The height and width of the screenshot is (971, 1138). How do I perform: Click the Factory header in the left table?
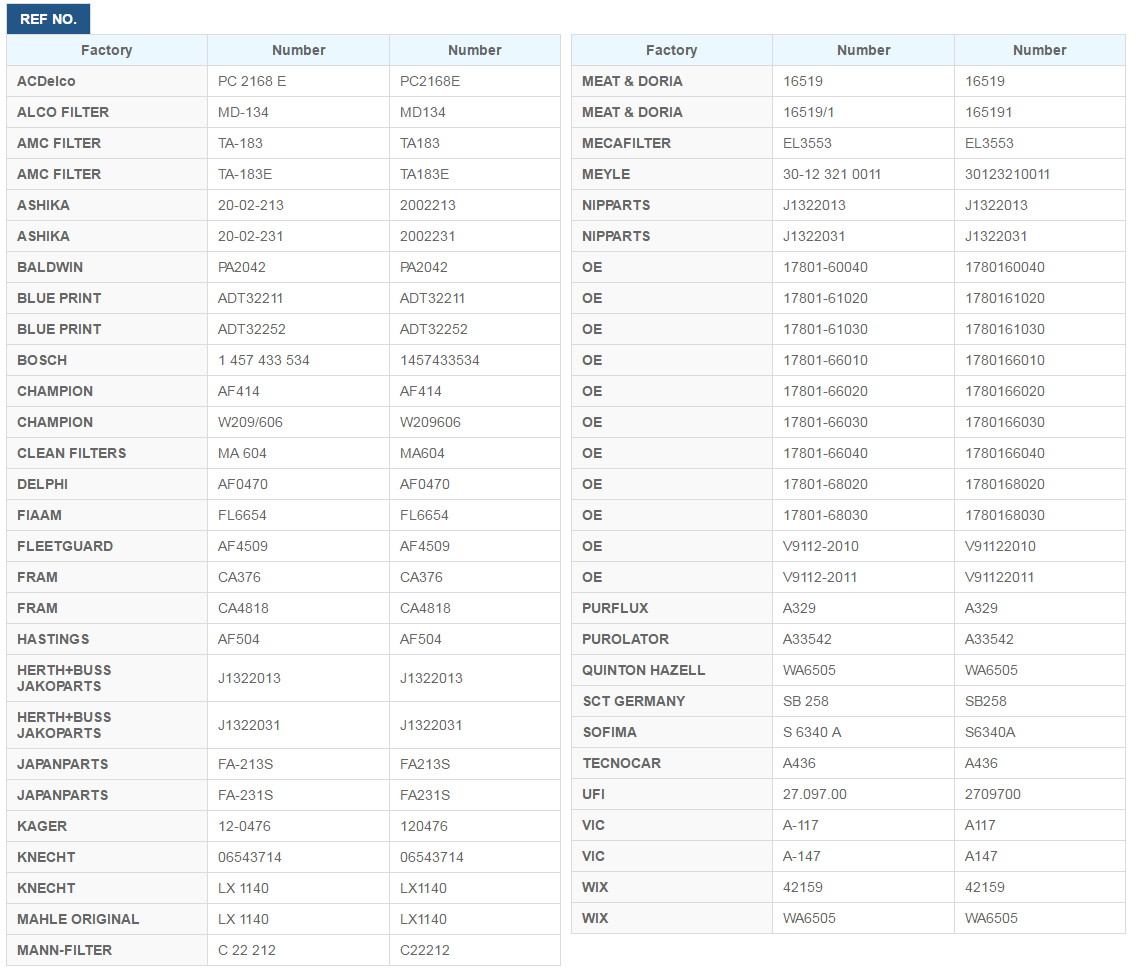107,50
